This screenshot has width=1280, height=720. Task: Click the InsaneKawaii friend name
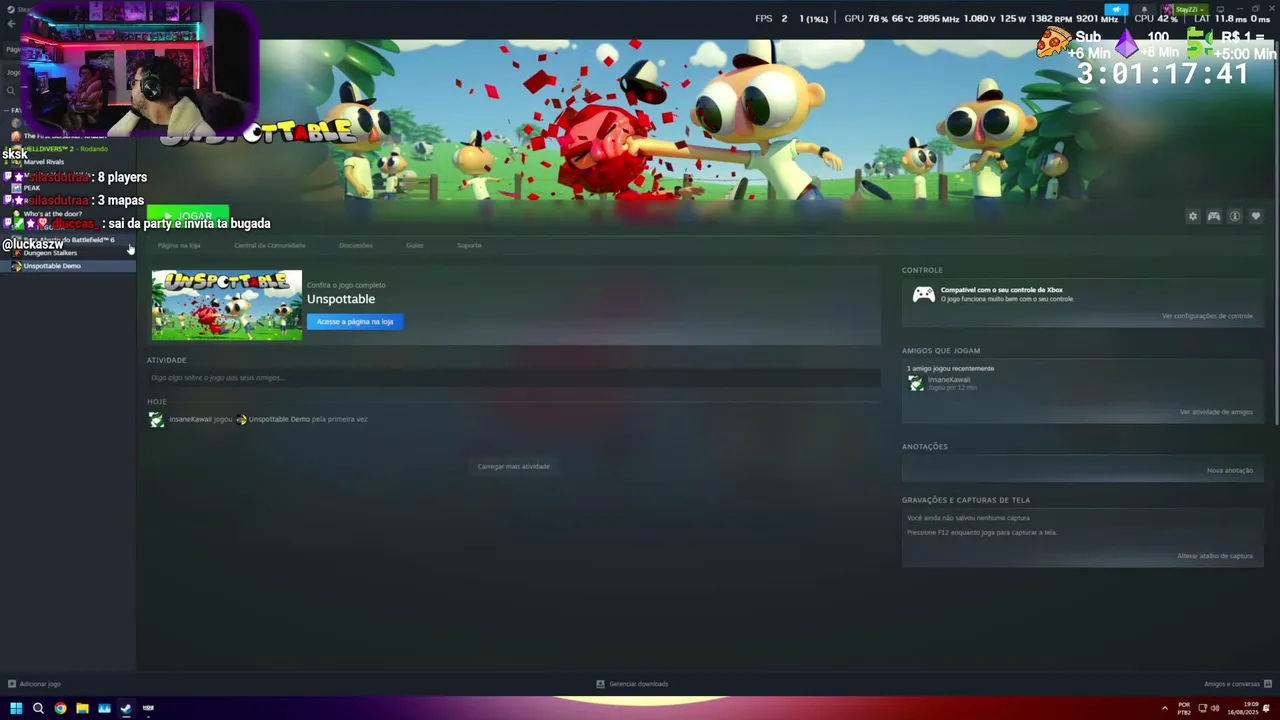pos(949,380)
